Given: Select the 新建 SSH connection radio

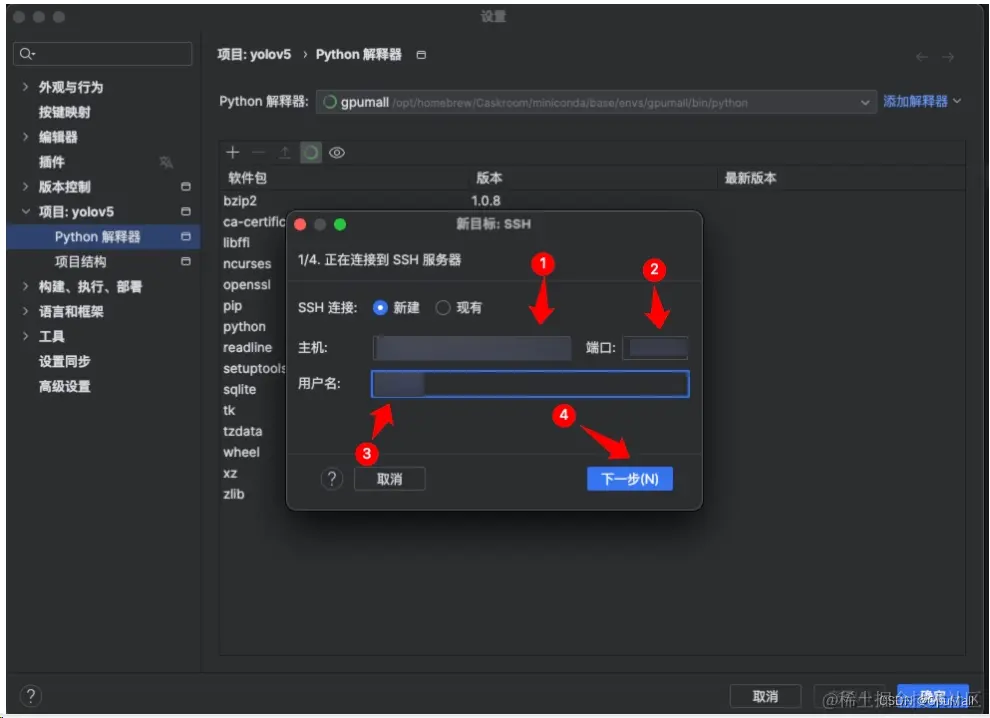Looking at the screenshot, I should click(380, 308).
